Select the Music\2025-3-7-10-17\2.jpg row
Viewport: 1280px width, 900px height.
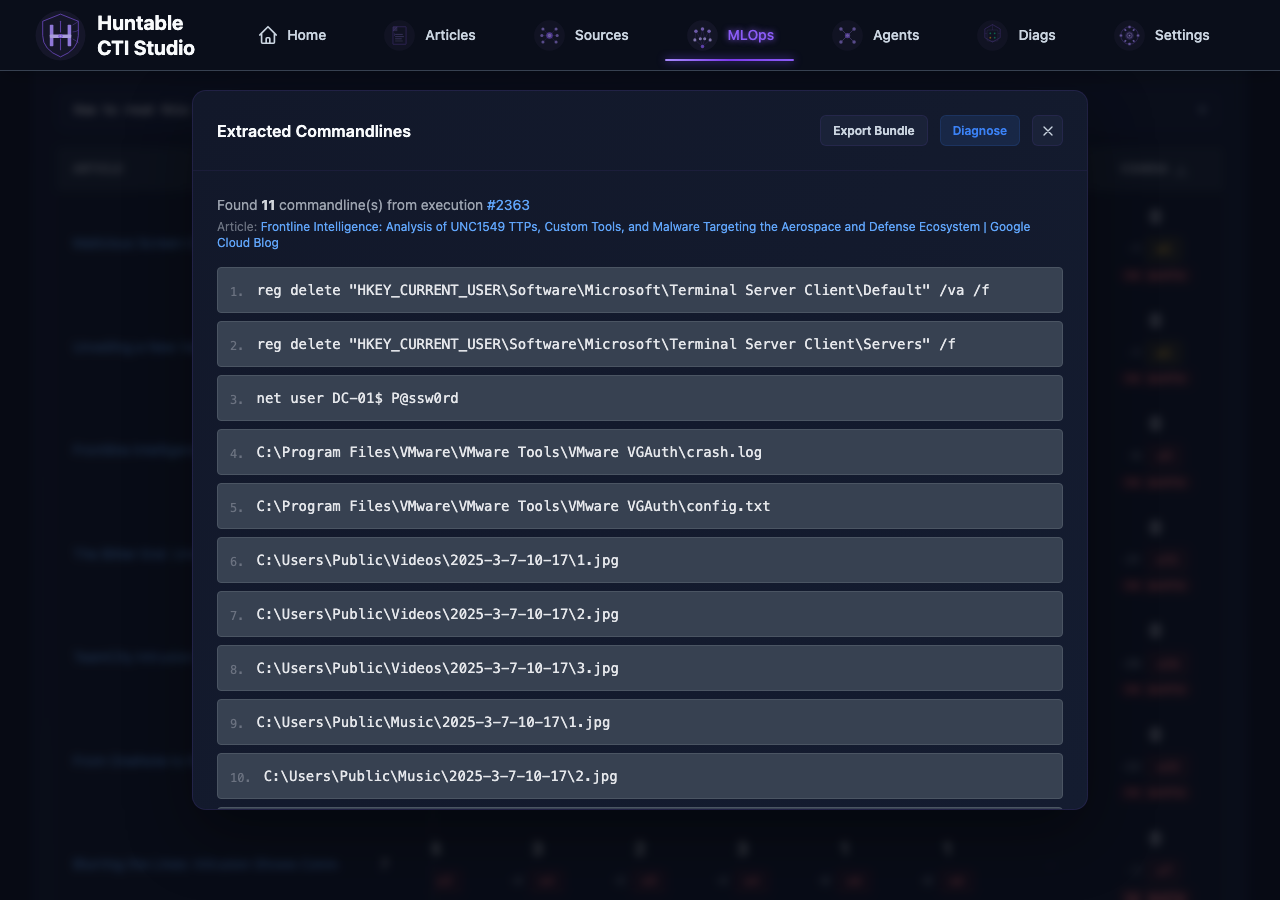[640, 776]
